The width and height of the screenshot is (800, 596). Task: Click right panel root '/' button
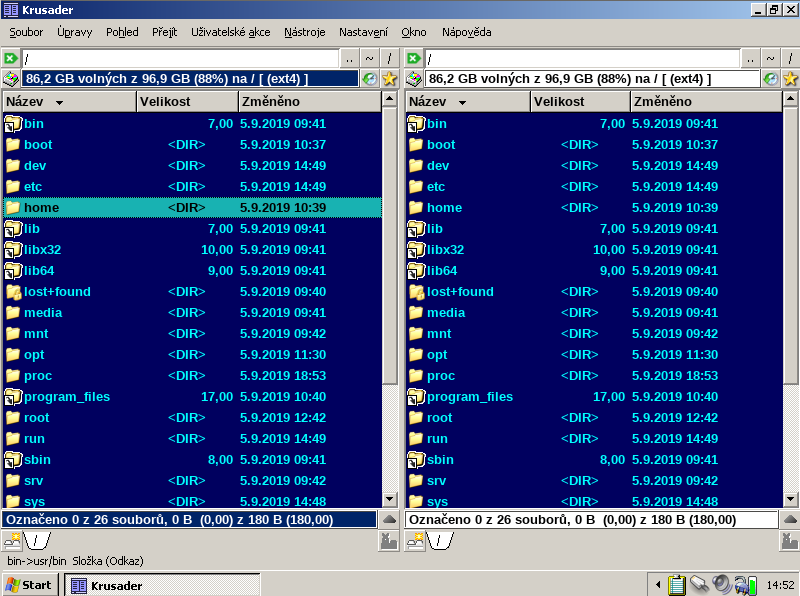coord(790,59)
